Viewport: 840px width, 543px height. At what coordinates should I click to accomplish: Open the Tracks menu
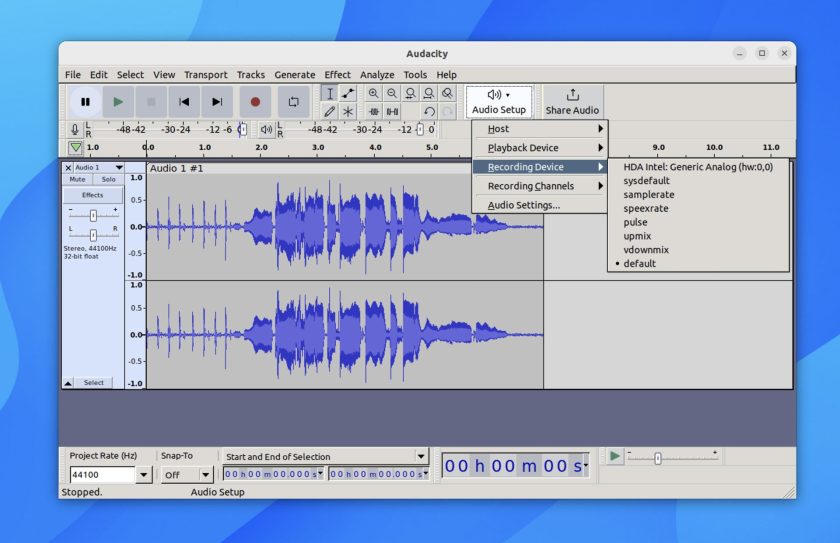coord(251,74)
